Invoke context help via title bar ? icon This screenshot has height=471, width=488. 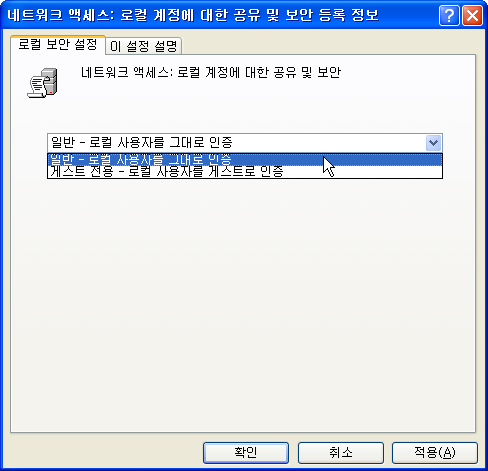(x=449, y=15)
